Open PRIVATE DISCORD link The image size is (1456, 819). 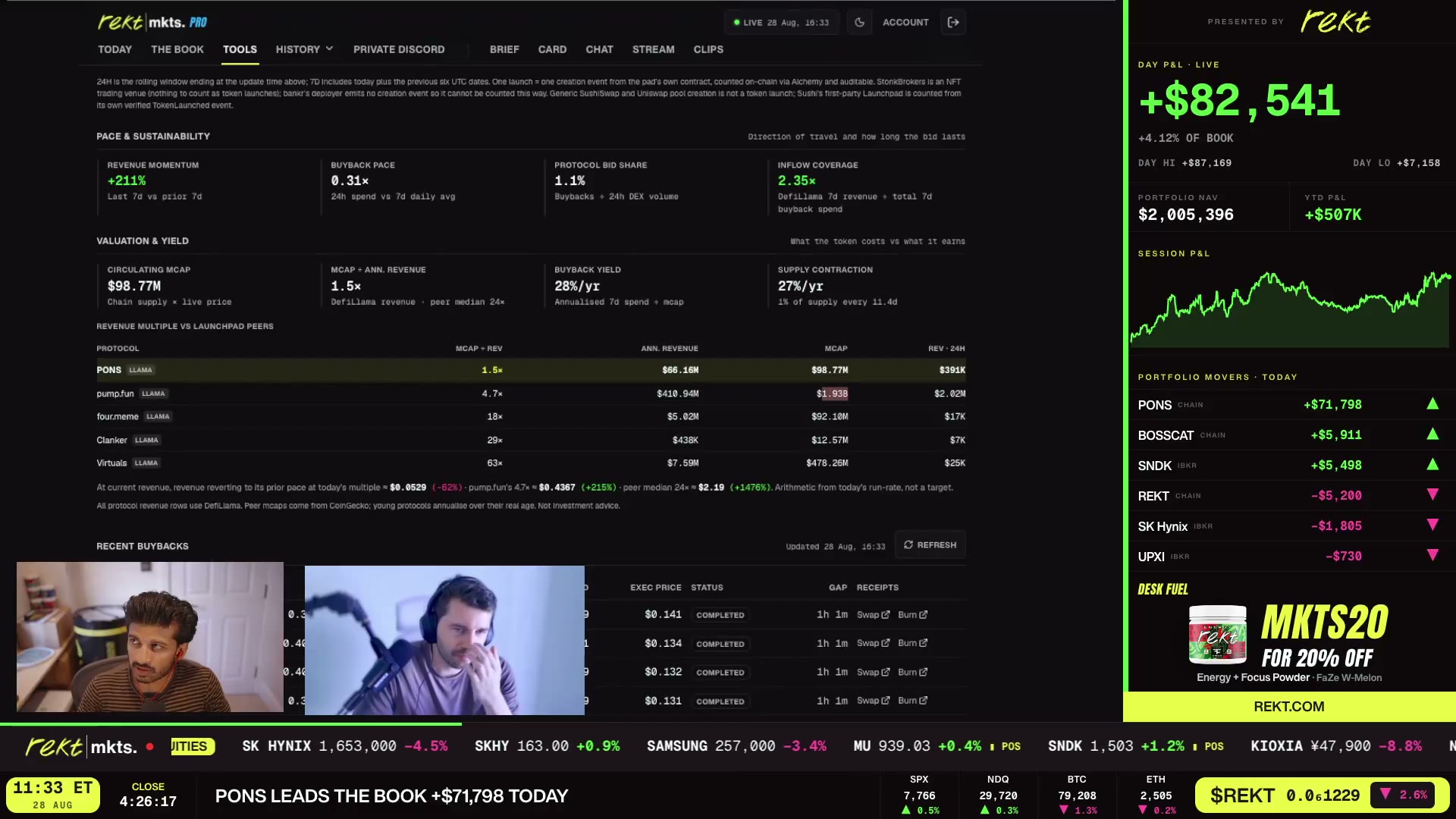[x=399, y=49]
